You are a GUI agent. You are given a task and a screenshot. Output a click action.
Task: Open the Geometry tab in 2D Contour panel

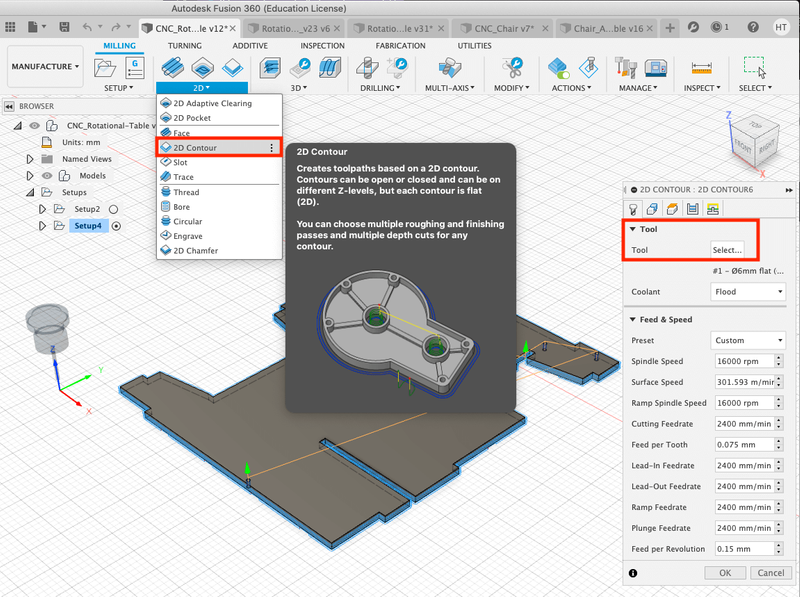[652, 208]
